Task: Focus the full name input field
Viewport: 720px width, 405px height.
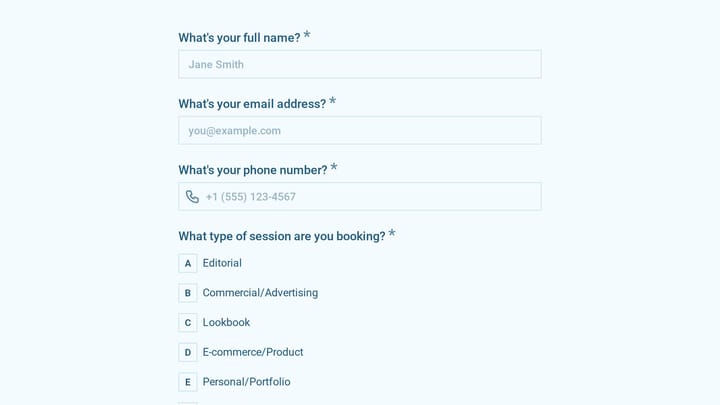Action: pos(360,64)
